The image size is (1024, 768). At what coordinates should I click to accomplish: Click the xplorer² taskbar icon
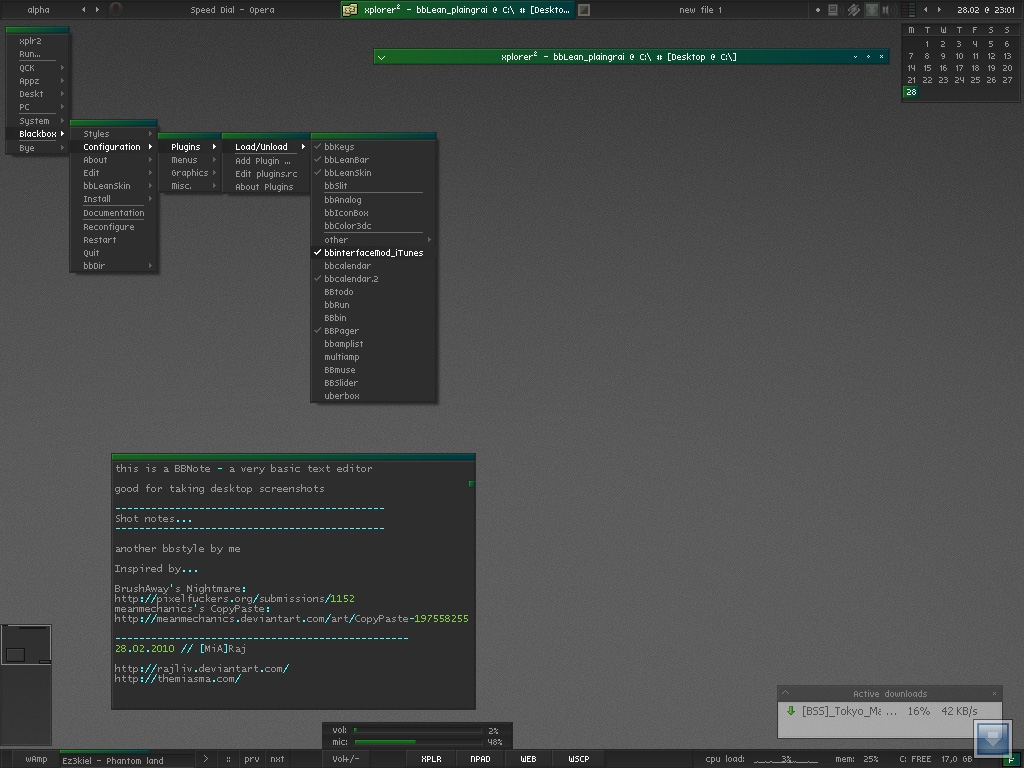tap(350, 10)
